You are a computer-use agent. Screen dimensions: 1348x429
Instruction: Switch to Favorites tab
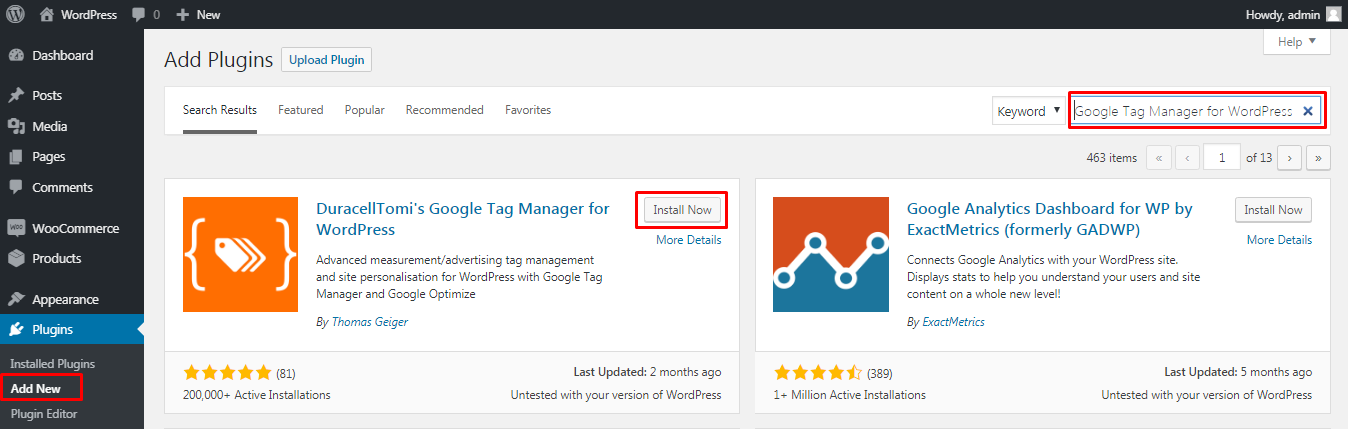[528, 110]
